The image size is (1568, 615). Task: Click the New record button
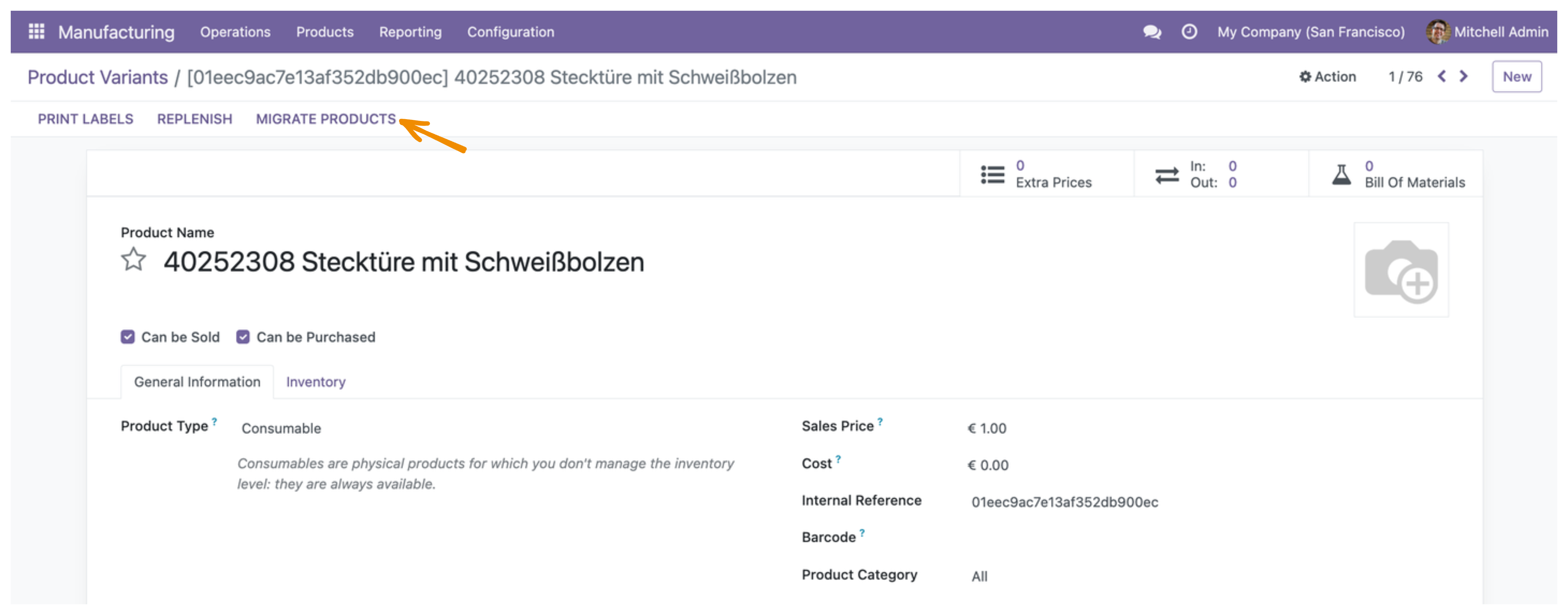1516,77
